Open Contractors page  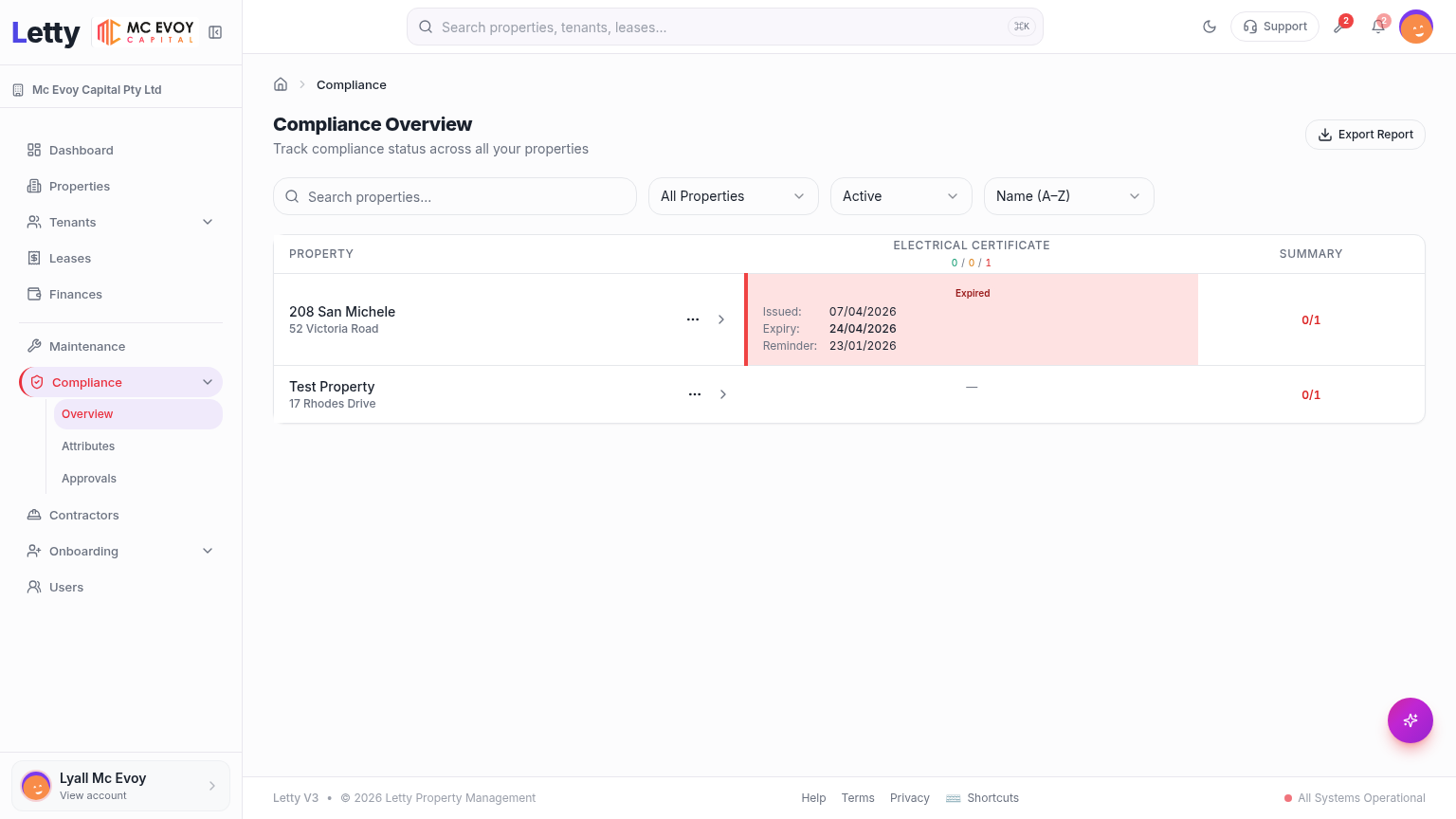[x=121, y=515]
